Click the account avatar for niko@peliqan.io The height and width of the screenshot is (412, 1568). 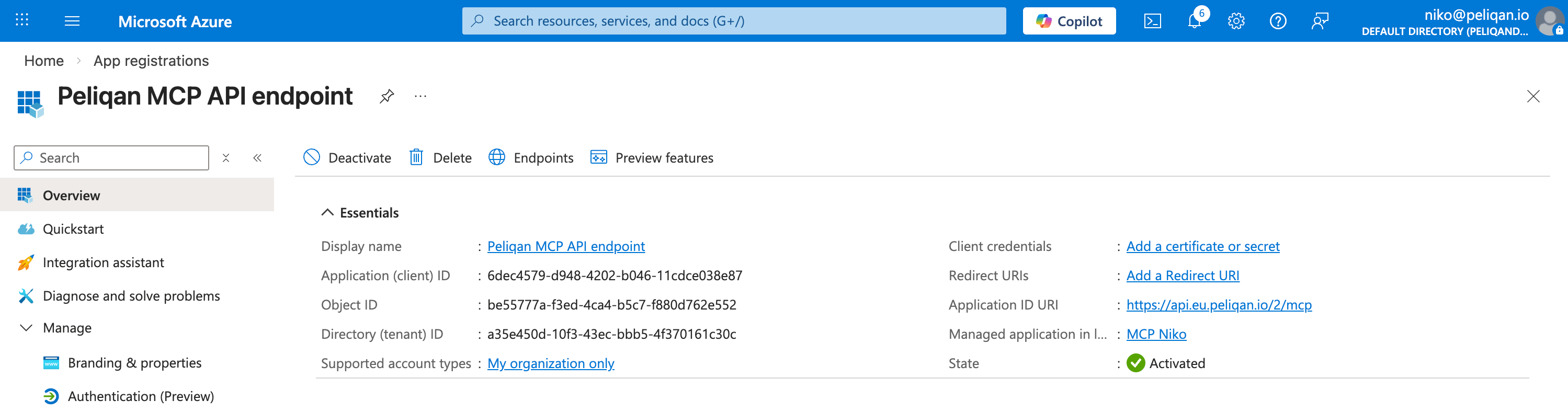(x=1549, y=21)
